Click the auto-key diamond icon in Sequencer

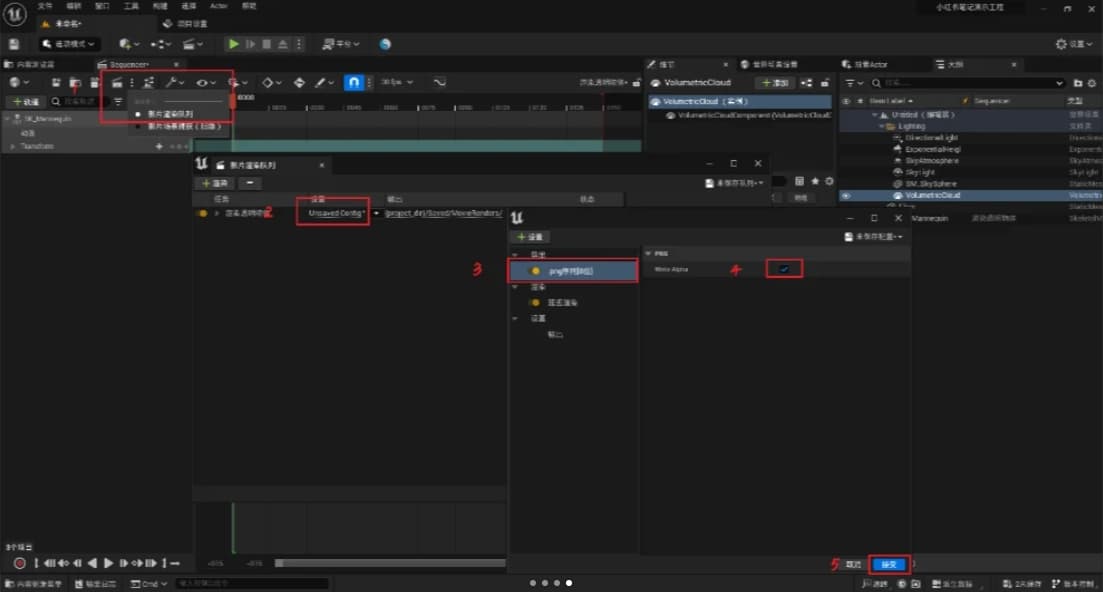pyautogui.click(x=299, y=82)
